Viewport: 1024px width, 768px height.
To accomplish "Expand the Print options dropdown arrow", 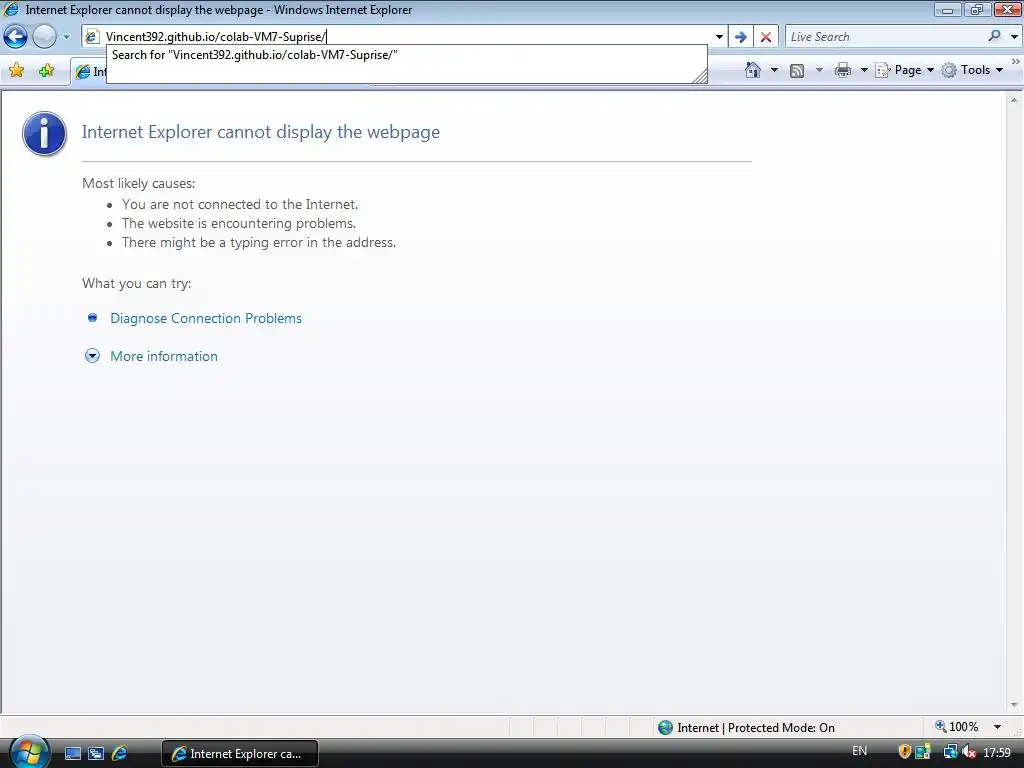I will point(863,70).
